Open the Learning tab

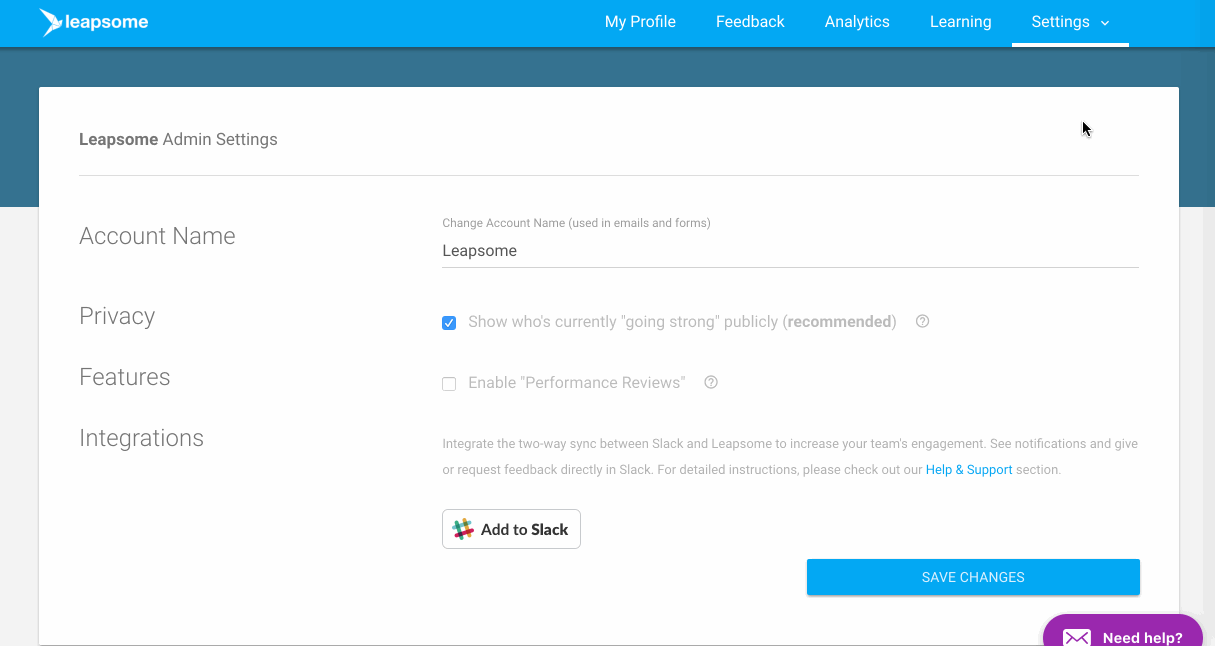(961, 22)
